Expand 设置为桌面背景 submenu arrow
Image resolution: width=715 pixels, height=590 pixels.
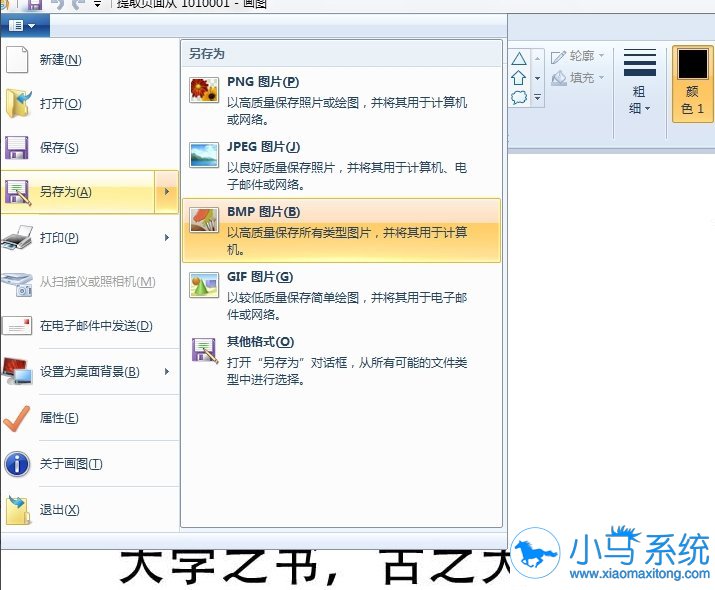point(167,372)
